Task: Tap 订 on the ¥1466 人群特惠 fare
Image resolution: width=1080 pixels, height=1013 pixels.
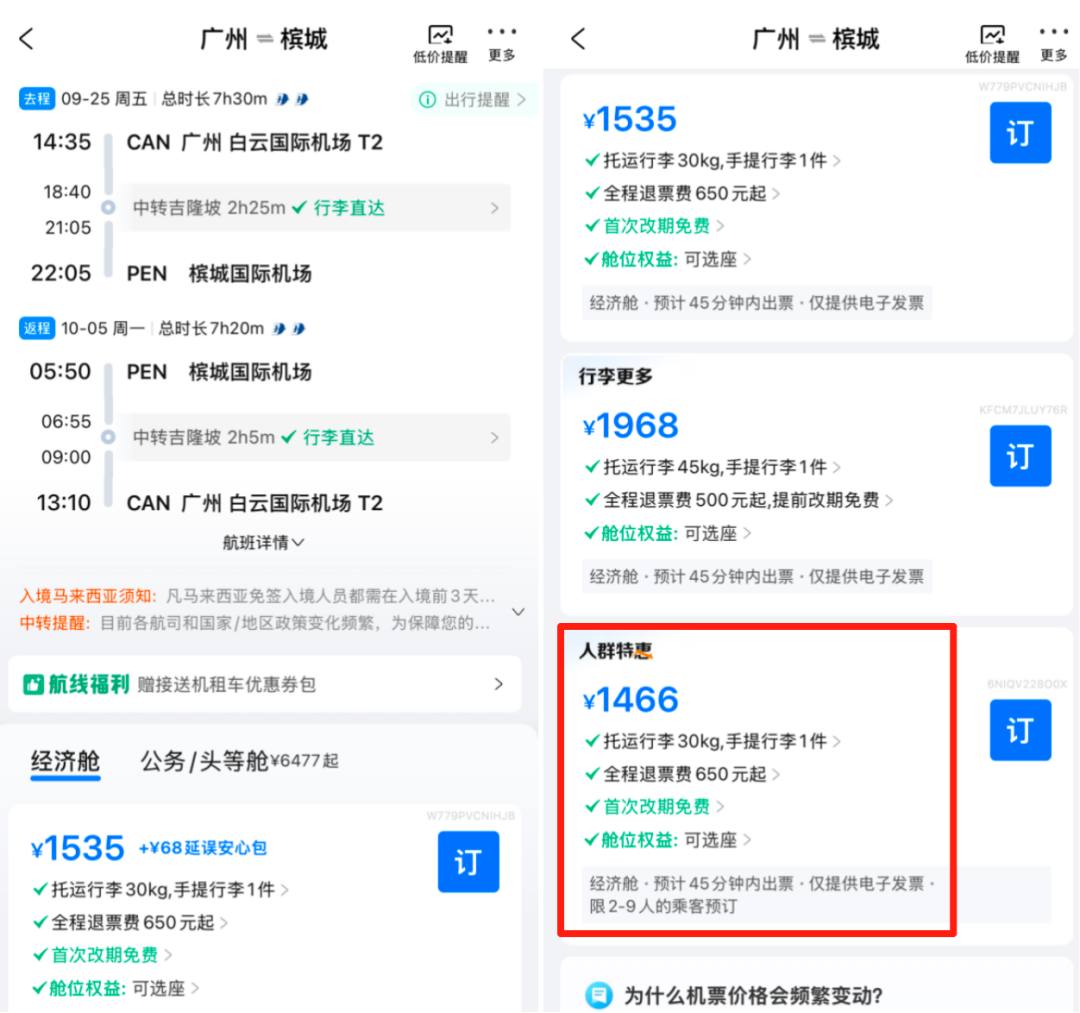Action: (x=1020, y=730)
